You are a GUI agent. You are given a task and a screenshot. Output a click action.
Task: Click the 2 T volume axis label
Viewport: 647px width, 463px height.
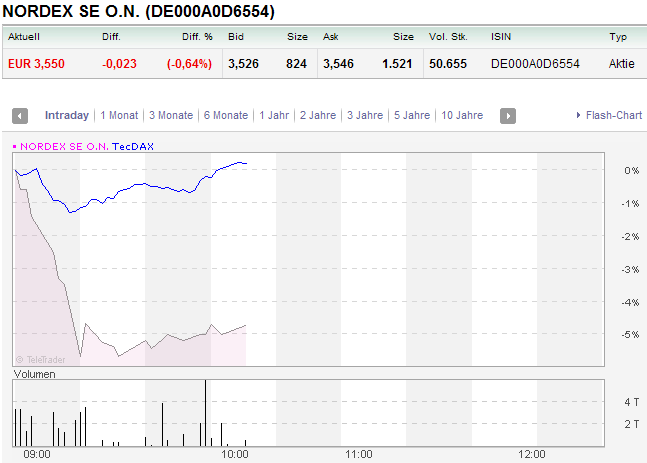pyautogui.click(x=632, y=424)
